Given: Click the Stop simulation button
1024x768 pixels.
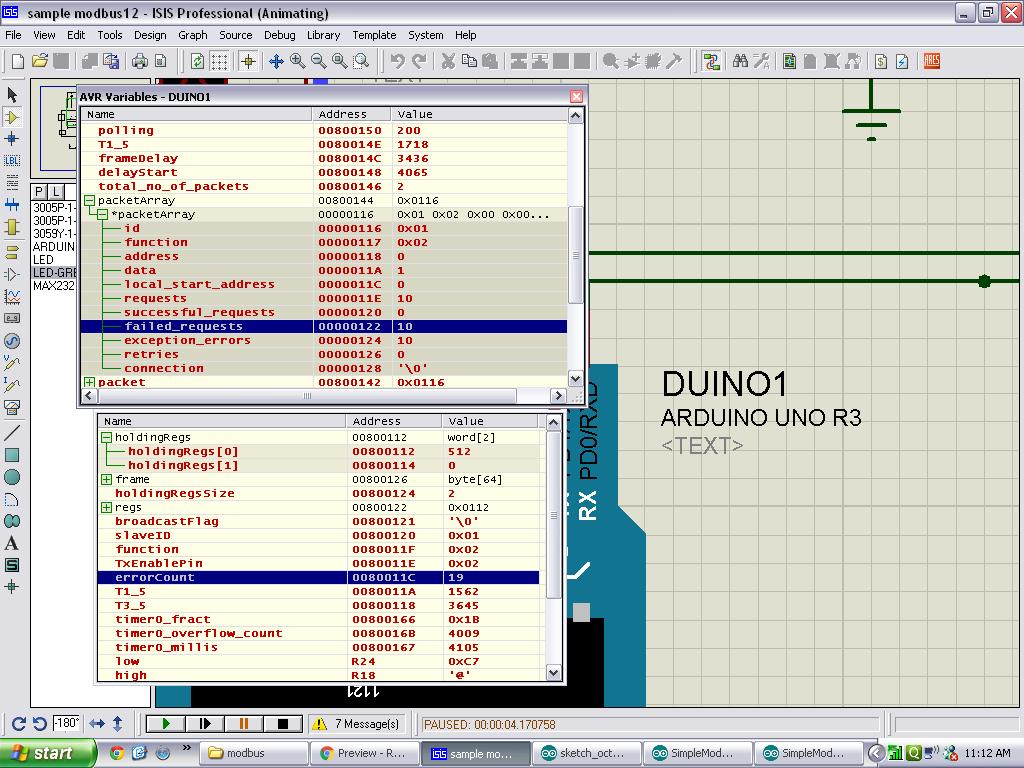Looking at the screenshot, I should tap(283, 724).
